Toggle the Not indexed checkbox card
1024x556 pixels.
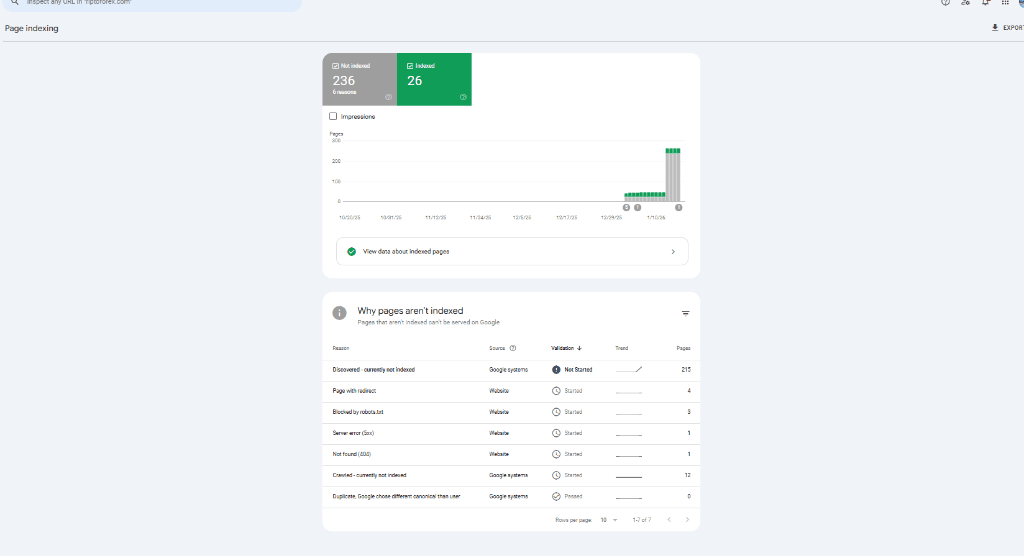(x=335, y=65)
